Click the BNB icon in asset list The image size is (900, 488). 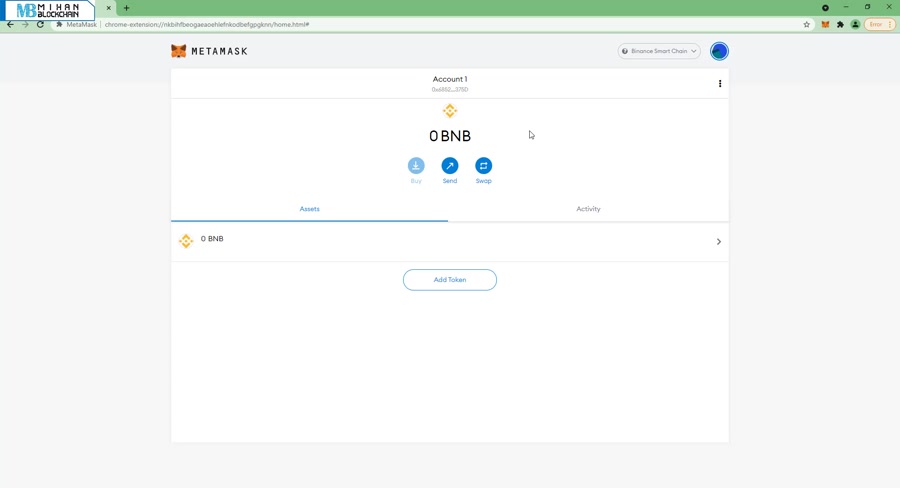186,241
